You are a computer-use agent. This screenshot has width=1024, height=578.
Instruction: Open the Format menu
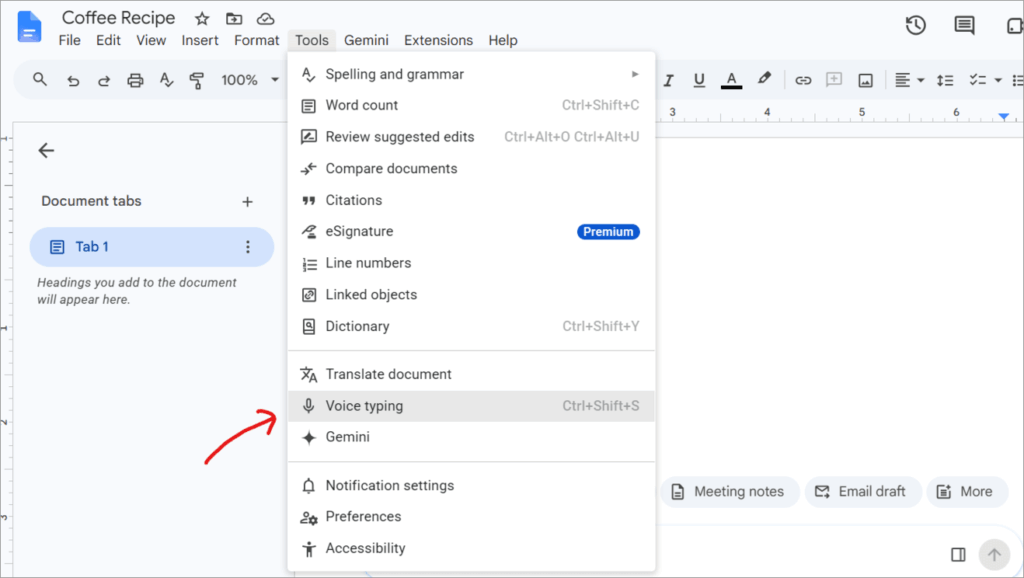(257, 40)
